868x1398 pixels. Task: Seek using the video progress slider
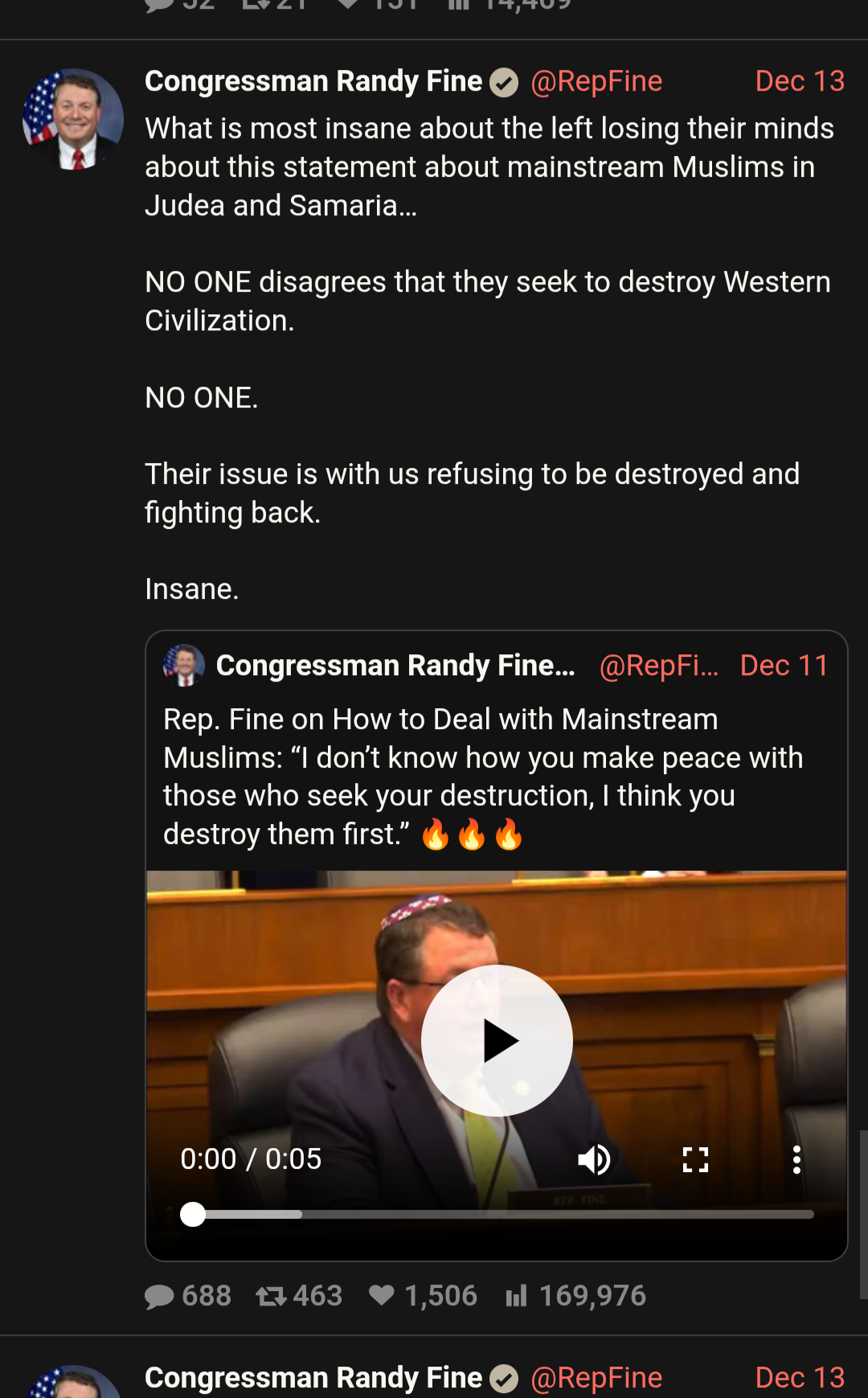point(498,1214)
